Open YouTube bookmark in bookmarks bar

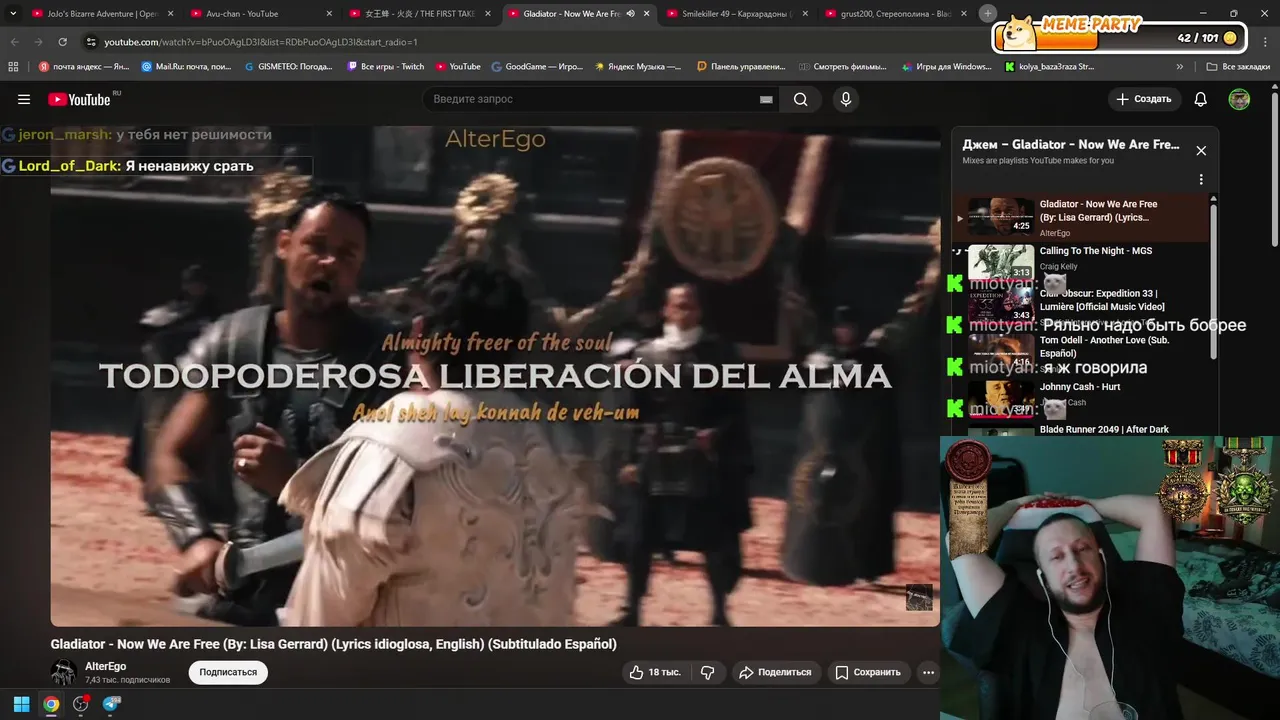(x=458, y=67)
